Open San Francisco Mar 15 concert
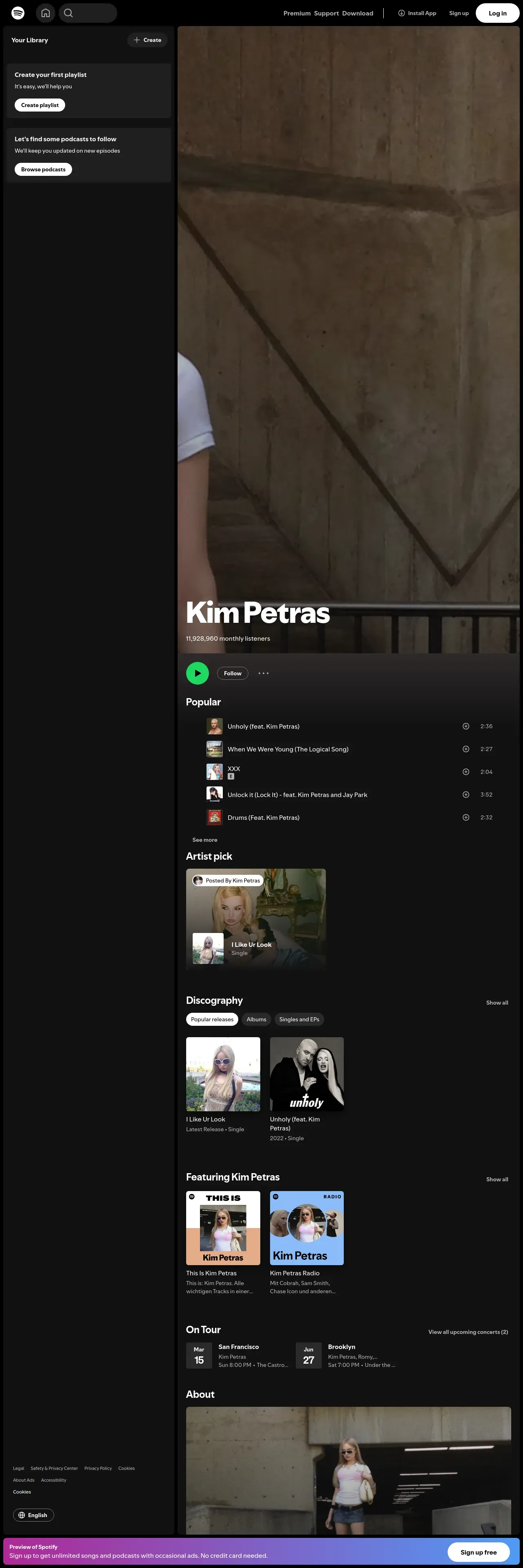Image resolution: width=523 pixels, height=1568 pixels. [x=237, y=1356]
